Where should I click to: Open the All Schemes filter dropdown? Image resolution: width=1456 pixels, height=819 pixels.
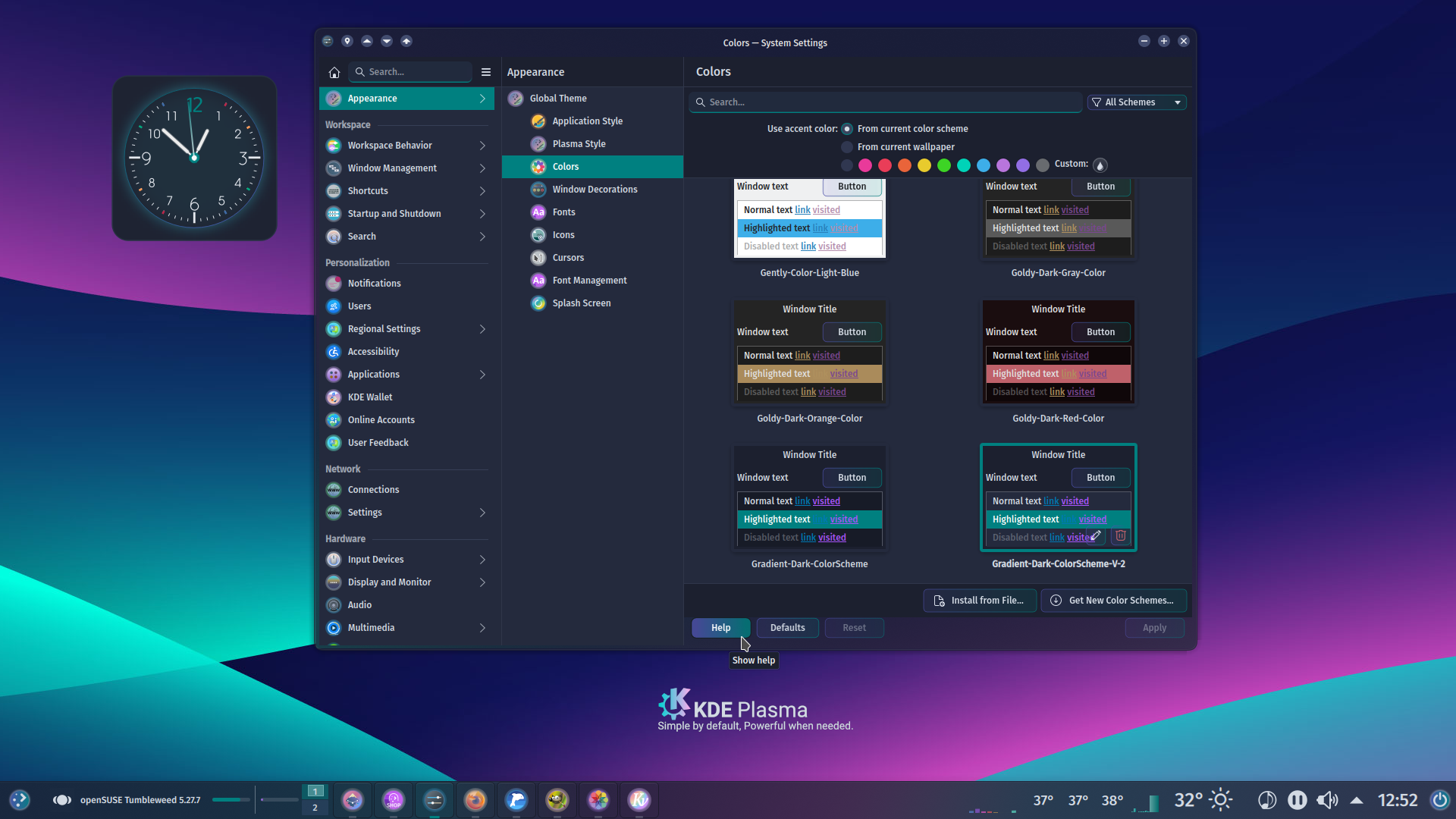click(x=1137, y=102)
